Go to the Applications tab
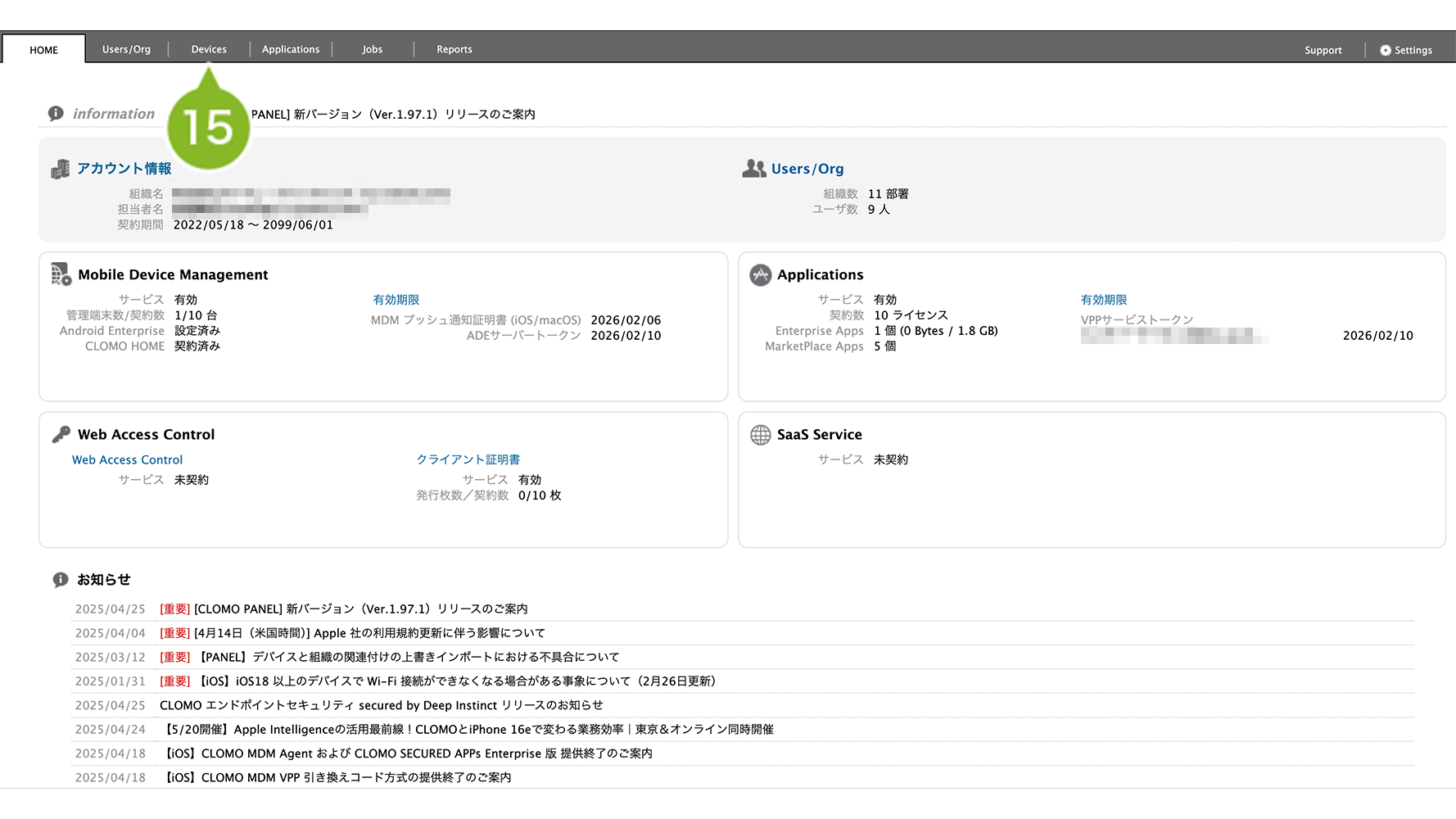The height and width of the screenshot is (819, 1456). click(291, 49)
